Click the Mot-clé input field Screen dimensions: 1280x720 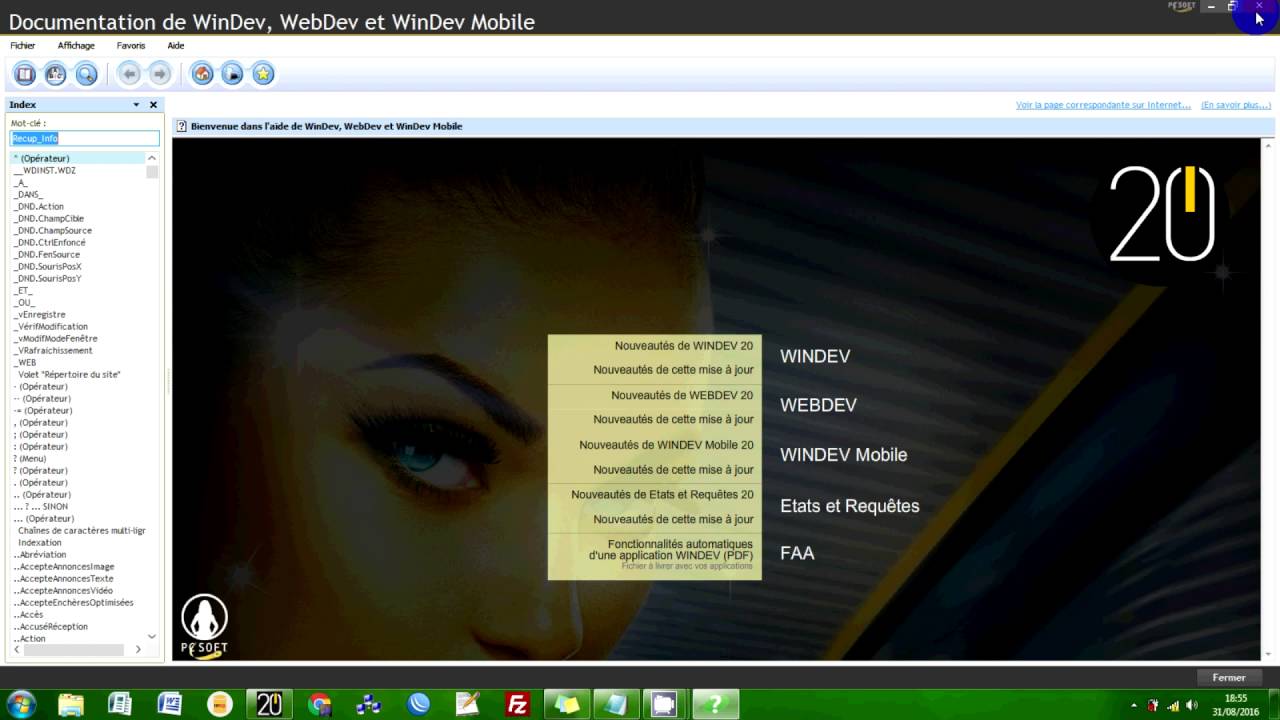pyautogui.click(x=85, y=138)
